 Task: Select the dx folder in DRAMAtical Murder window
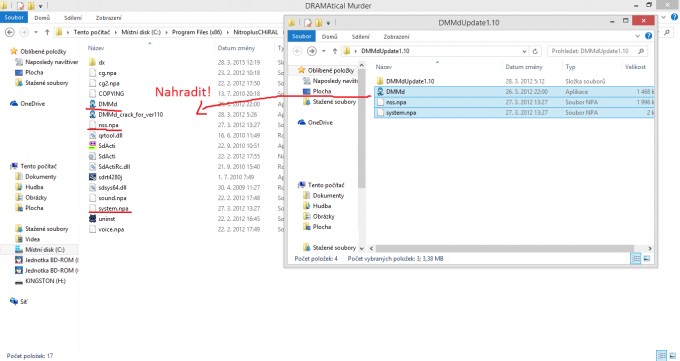(x=101, y=62)
